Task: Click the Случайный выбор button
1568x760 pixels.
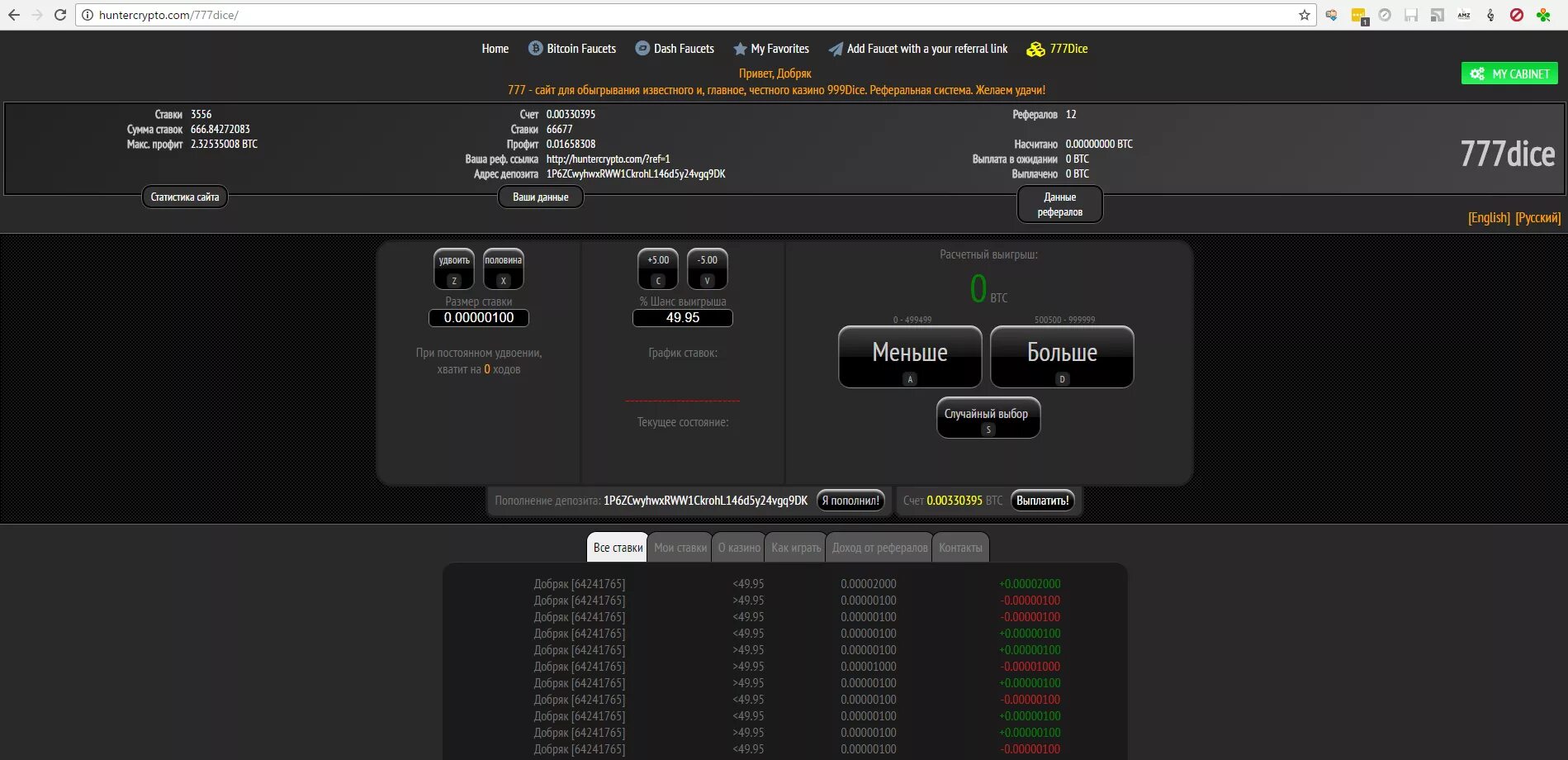Action: click(x=988, y=418)
